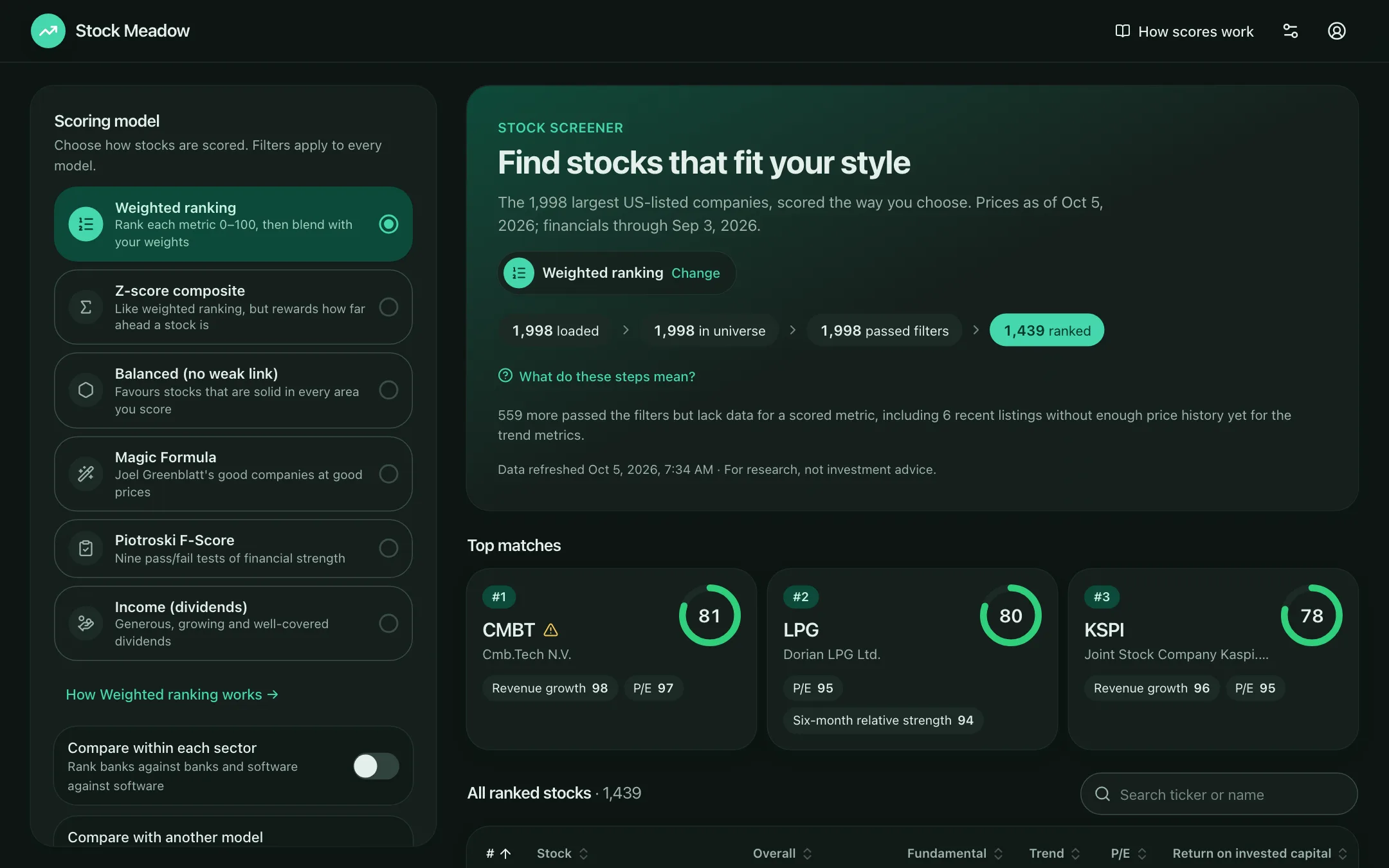Open the settings sliders icon in header

coord(1290,31)
